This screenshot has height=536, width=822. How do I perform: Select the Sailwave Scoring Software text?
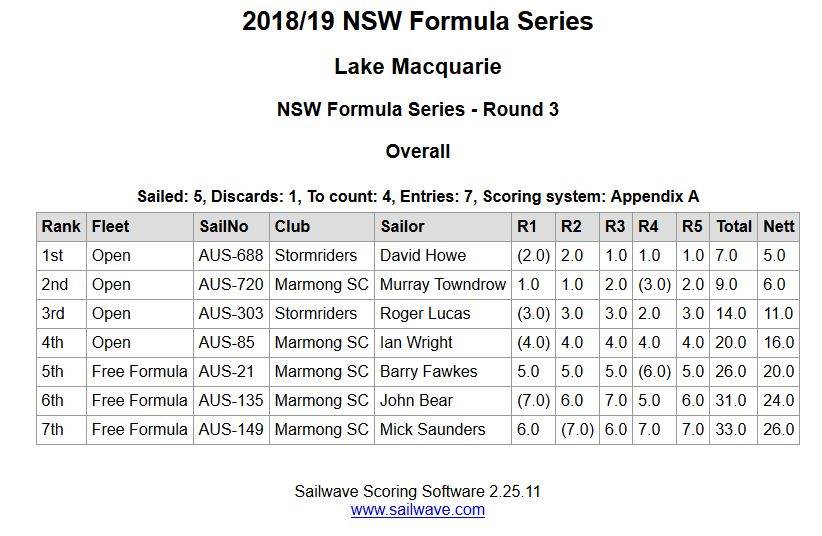pos(417,492)
